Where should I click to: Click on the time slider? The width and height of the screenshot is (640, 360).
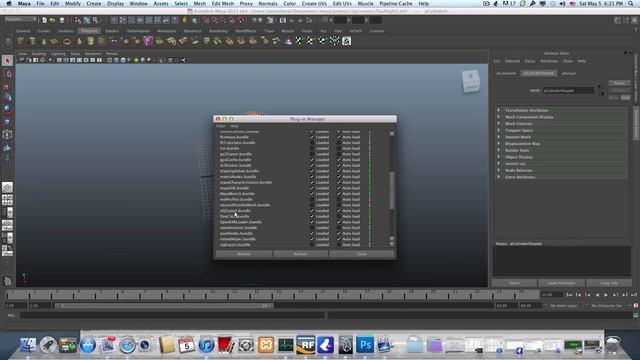tap(273, 294)
